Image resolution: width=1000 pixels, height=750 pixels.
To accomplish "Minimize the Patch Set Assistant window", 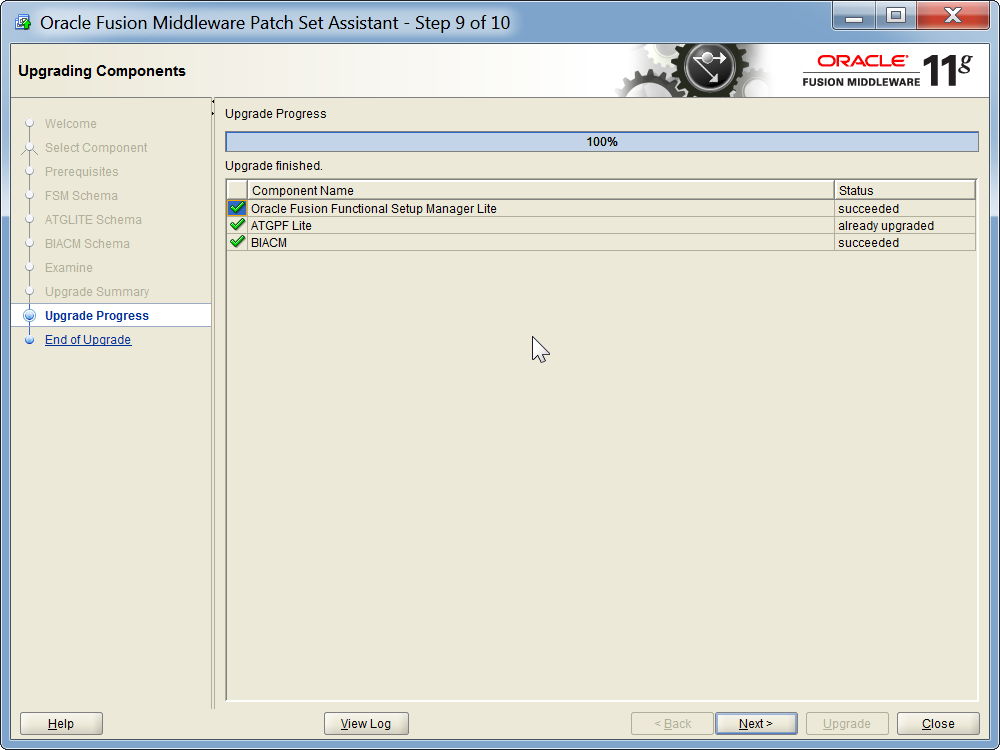I will pyautogui.click(x=854, y=16).
